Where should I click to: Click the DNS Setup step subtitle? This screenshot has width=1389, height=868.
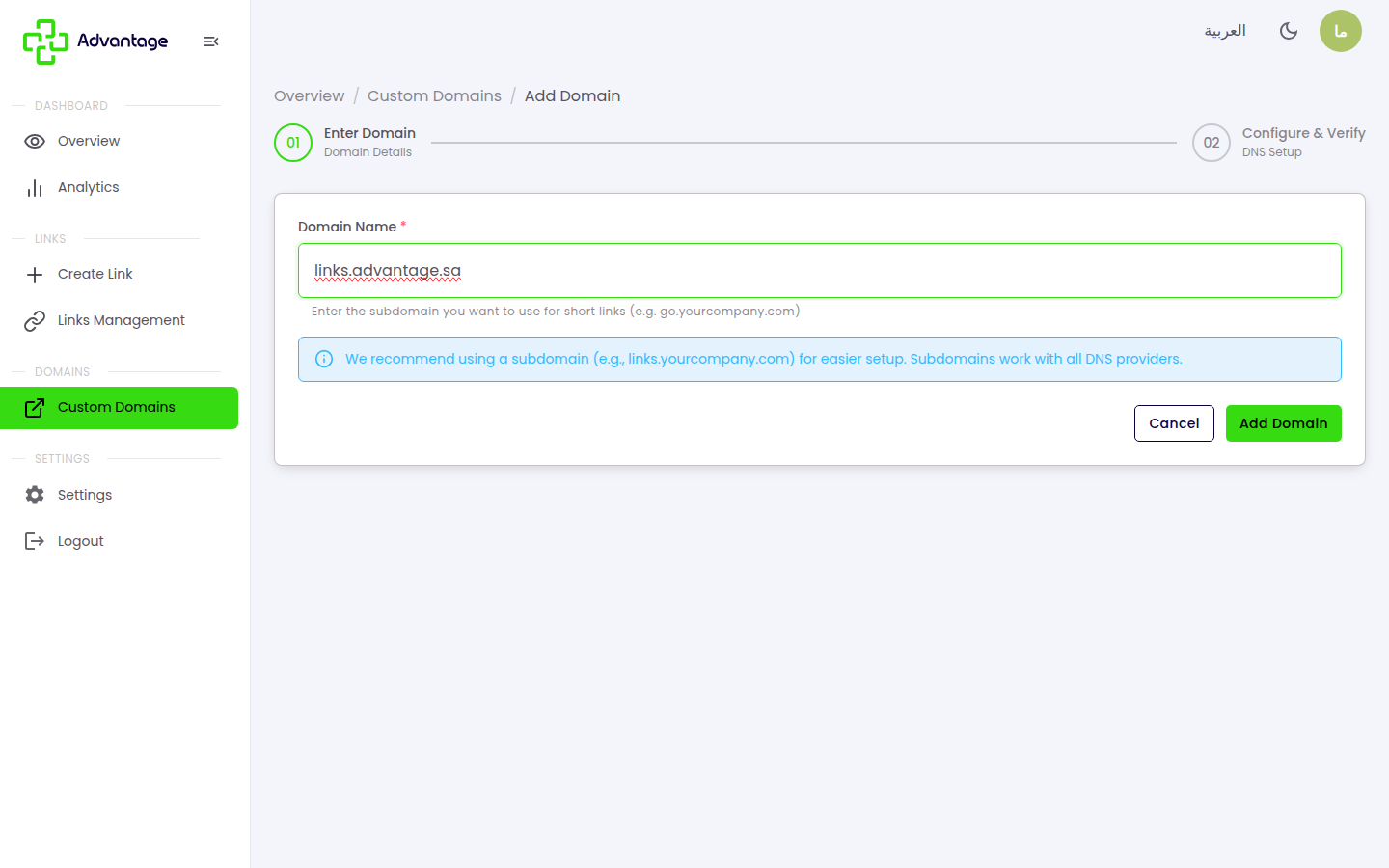(1272, 152)
